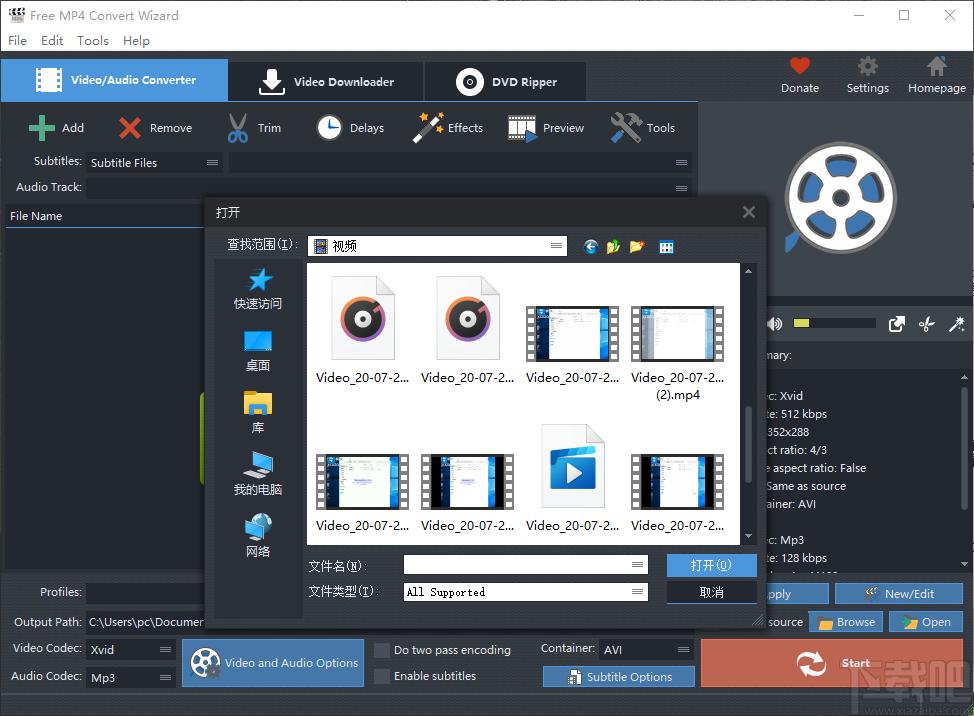Switch to DVD Ripper tab

coord(506,81)
